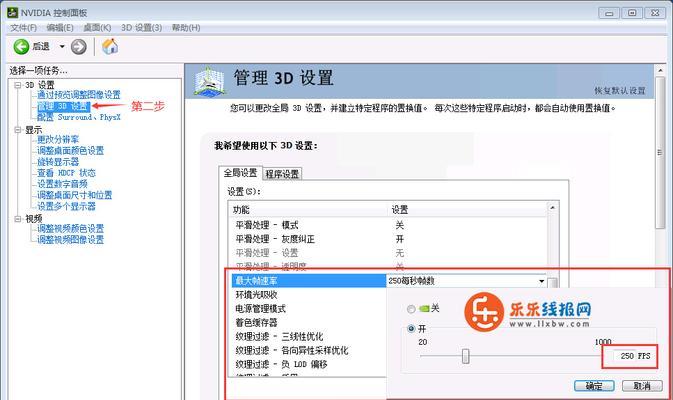This screenshot has width=673, height=400.
Task: Open the Back history dropdown arrow
Action: (62, 46)
